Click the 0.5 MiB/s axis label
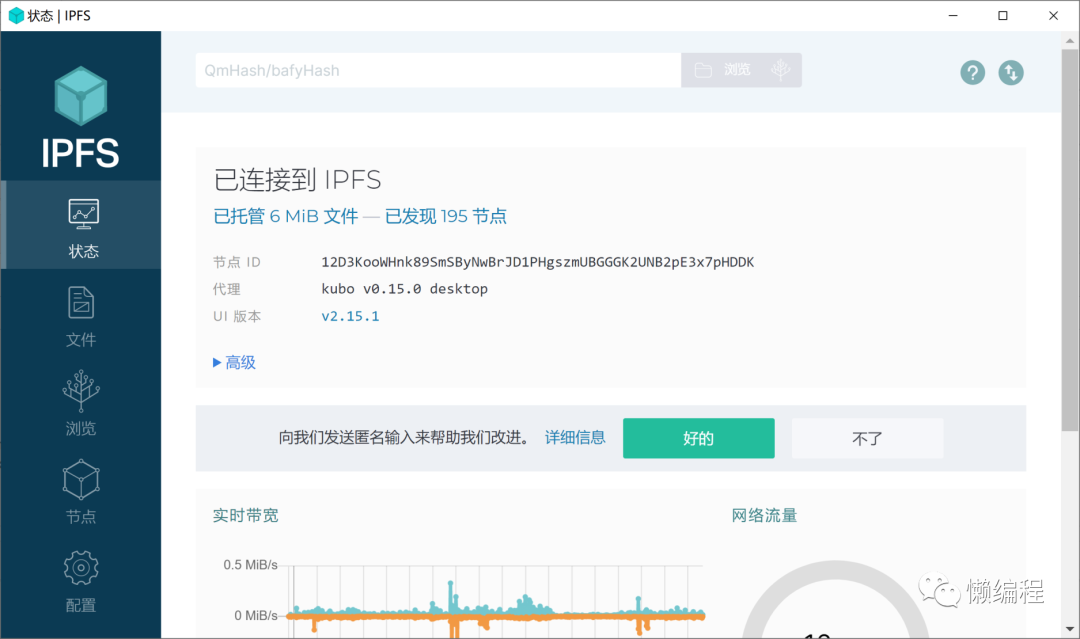Viewport: 1080px width, 639px height. point(250,565)
